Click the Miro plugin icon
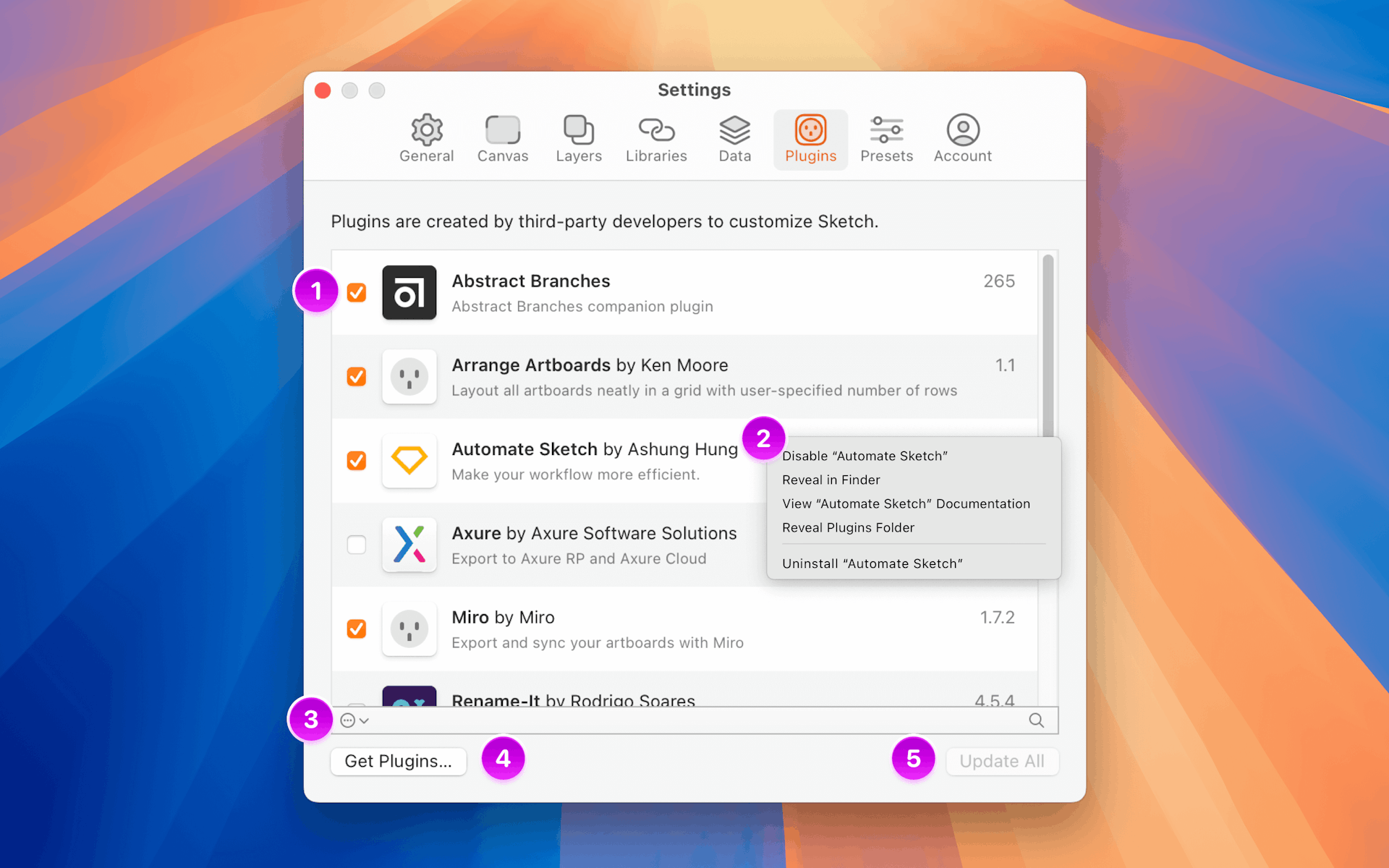Screen dimensions: 1389x868 coord(409,629)
